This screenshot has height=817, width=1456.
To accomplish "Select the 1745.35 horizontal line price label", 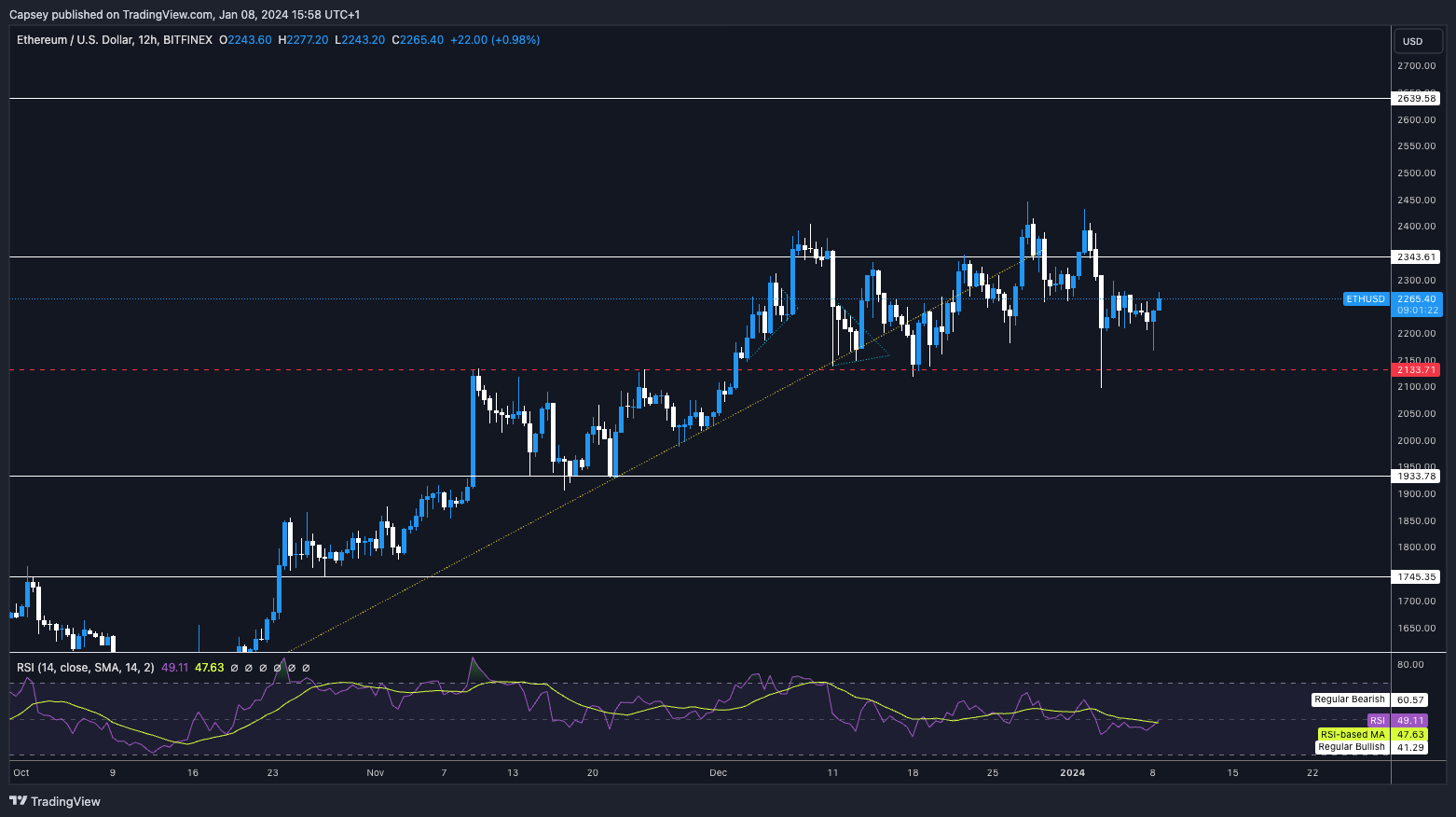I will tap(1416, 577).
